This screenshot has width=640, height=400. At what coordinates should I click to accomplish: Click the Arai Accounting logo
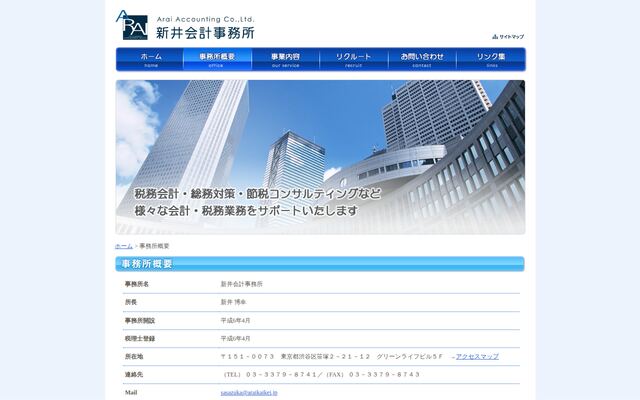185,25
